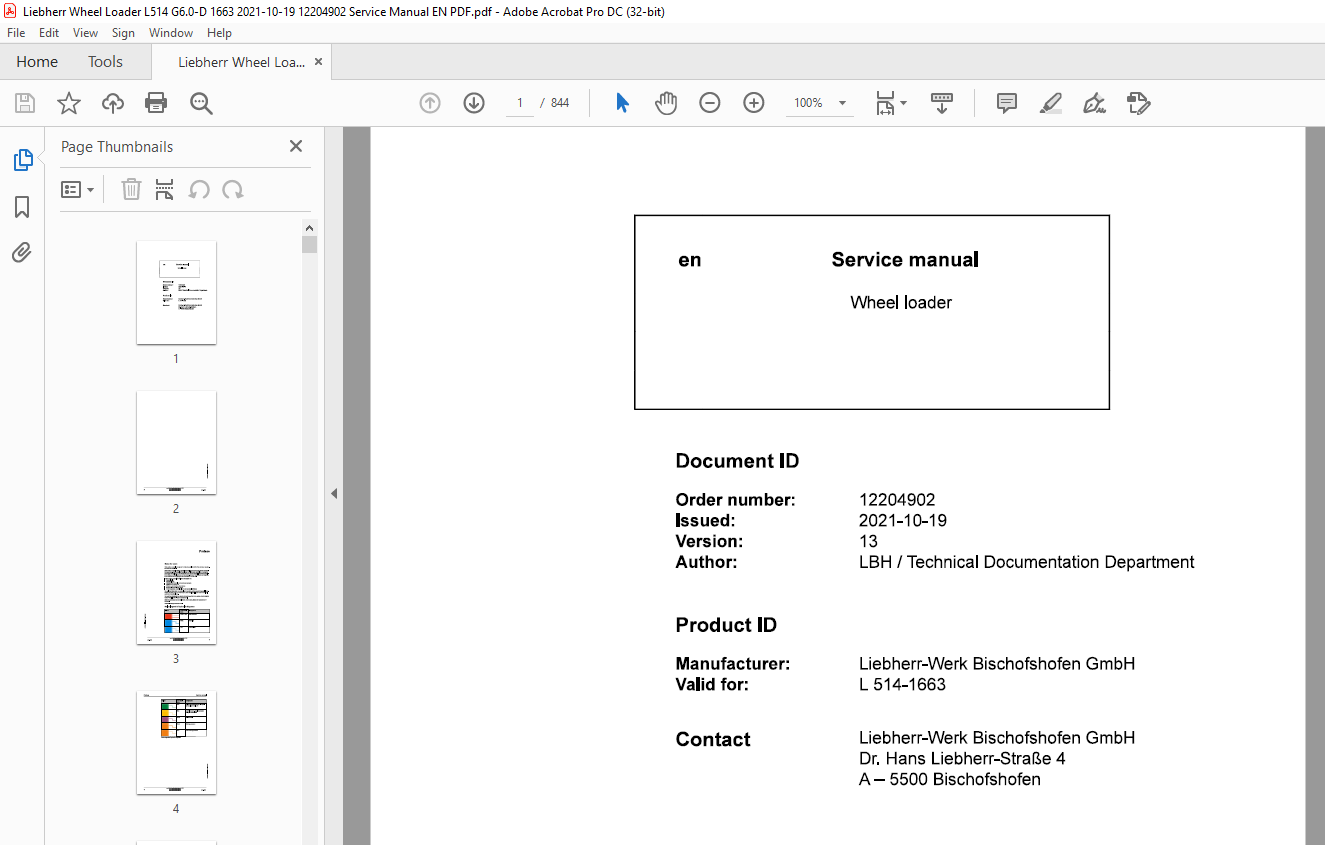Image resolution: width=1325 pixels, height=845 pixels.
Task: Zoom out with minus icon
Action: pos(710,103)
